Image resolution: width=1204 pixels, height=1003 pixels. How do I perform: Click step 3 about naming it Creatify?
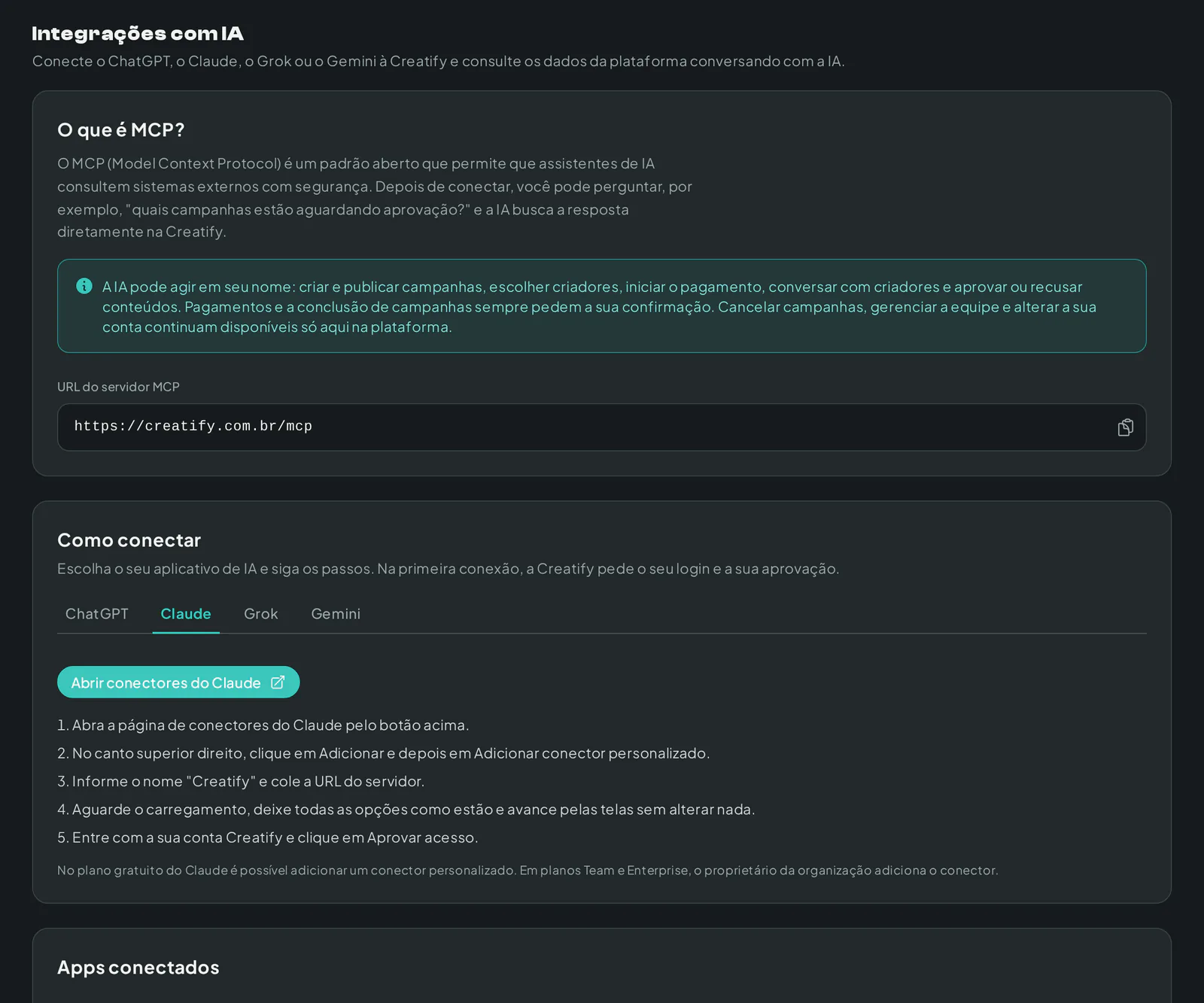[241, 782]
